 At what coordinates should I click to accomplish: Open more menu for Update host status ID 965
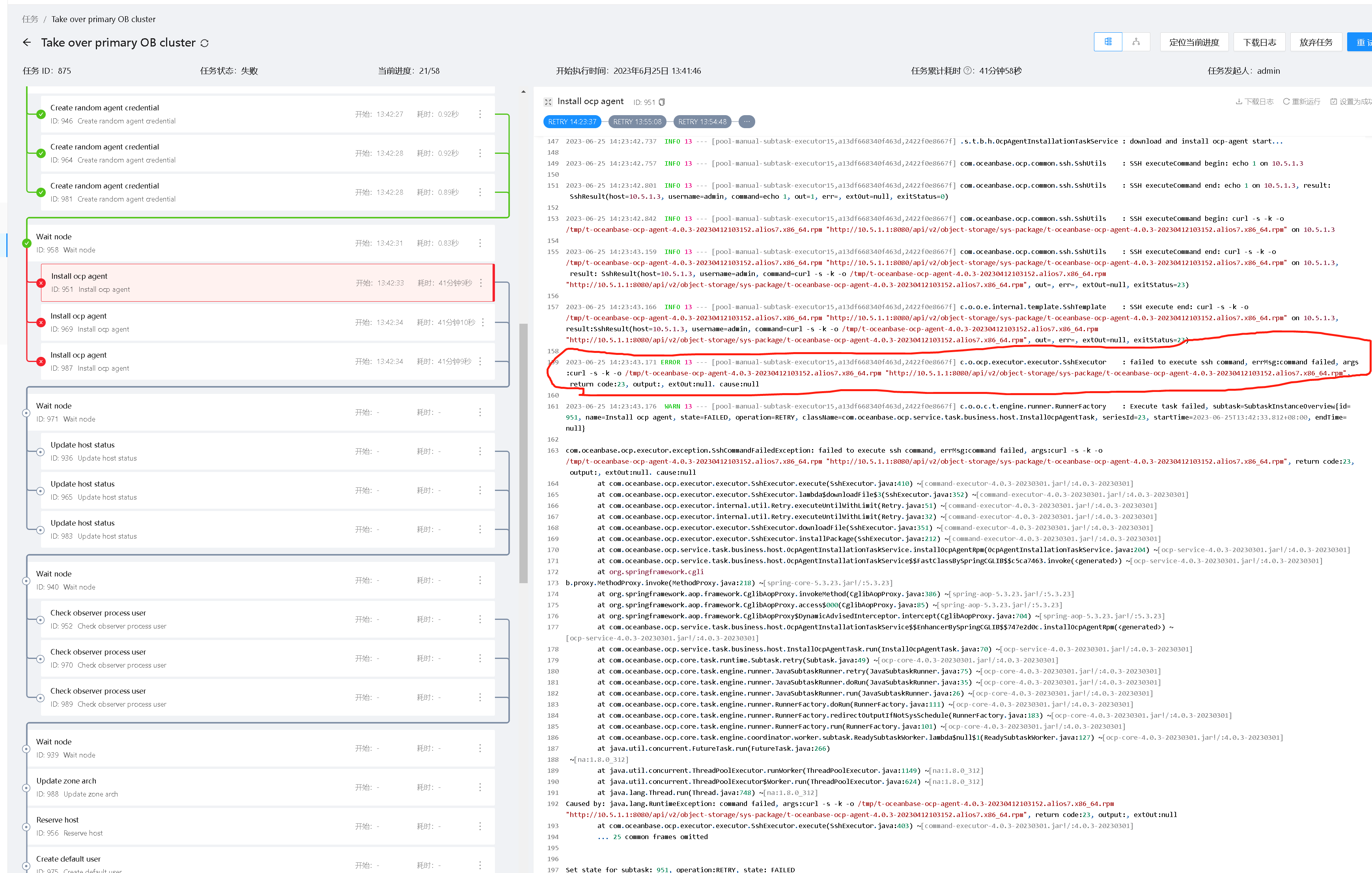pos(480,490)
